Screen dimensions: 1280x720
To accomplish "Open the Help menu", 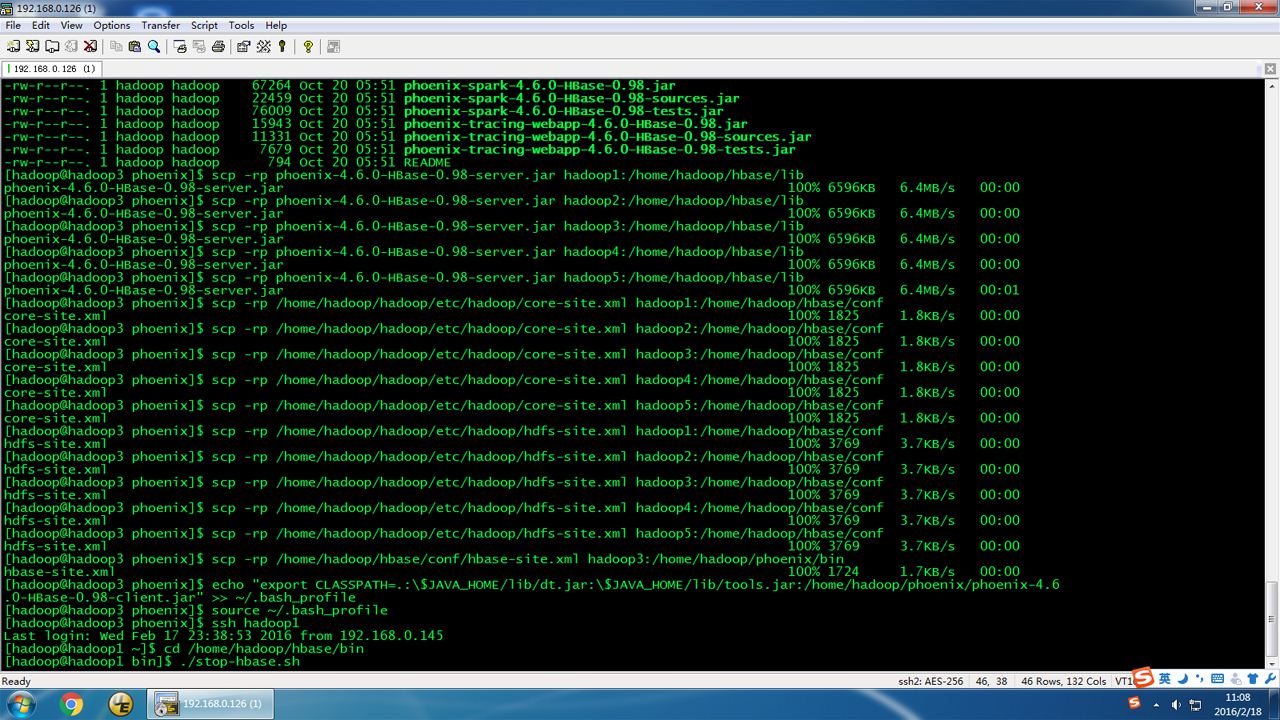I will point(277,25).
